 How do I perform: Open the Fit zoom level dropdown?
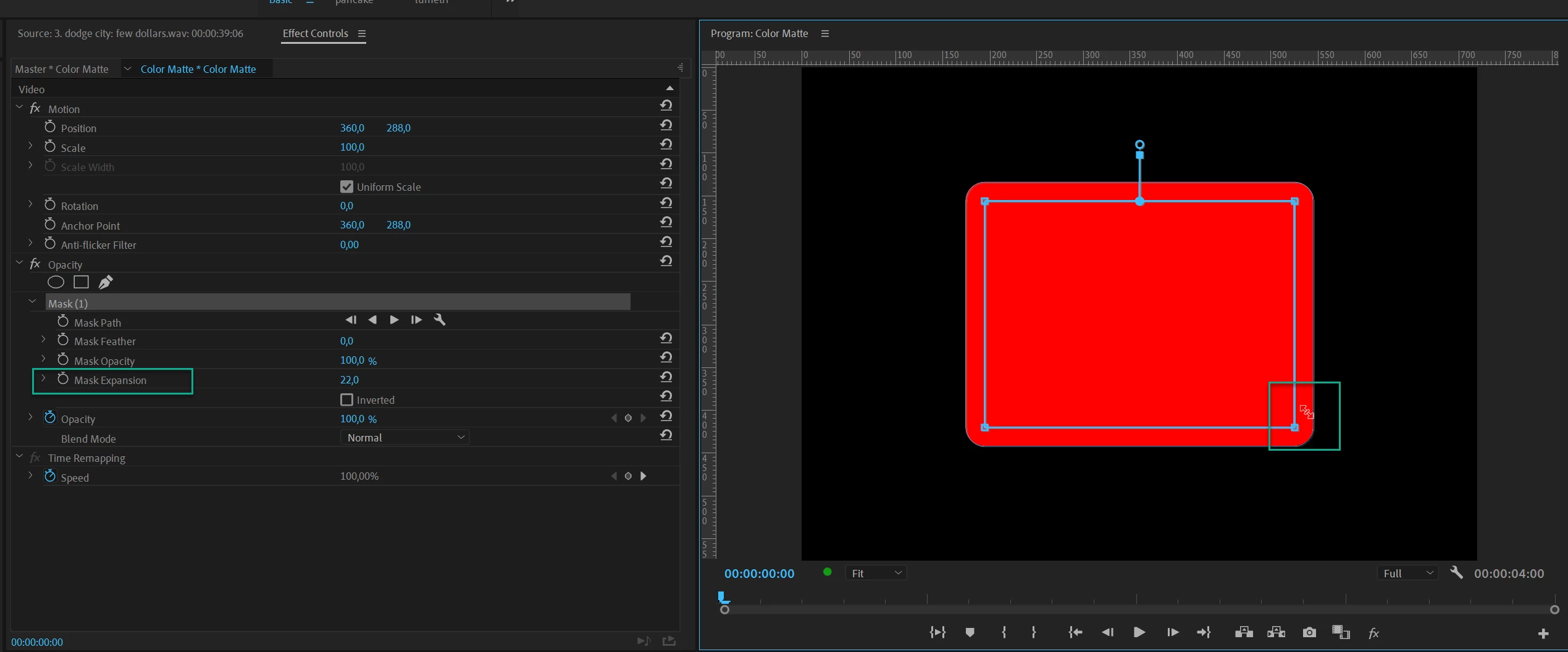(x=876, y=573)
